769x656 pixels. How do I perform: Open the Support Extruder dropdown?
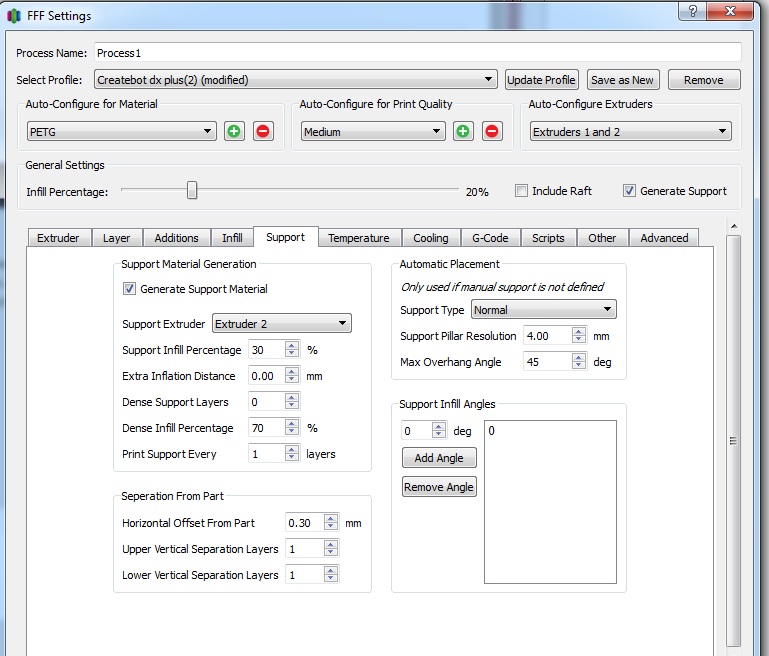(282, 324)
